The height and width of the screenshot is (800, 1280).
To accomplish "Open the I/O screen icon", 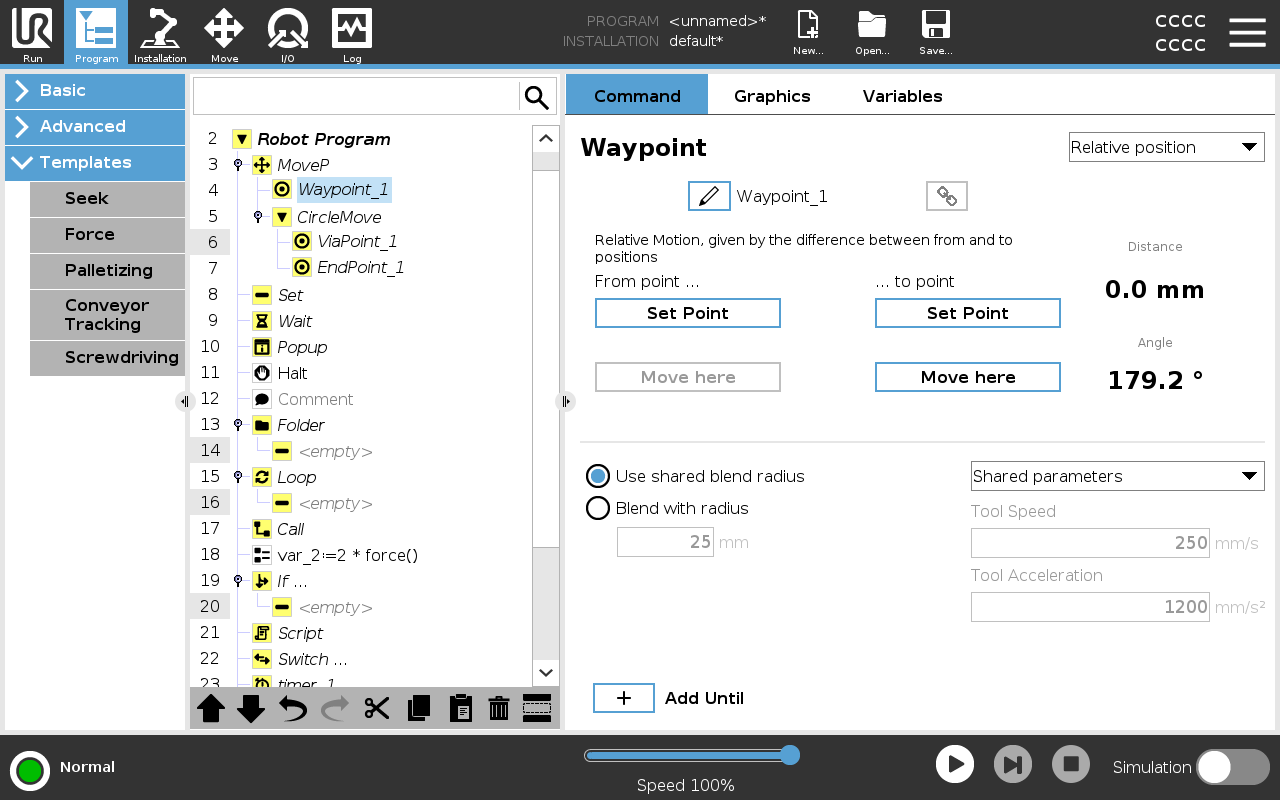I will 288,33.
